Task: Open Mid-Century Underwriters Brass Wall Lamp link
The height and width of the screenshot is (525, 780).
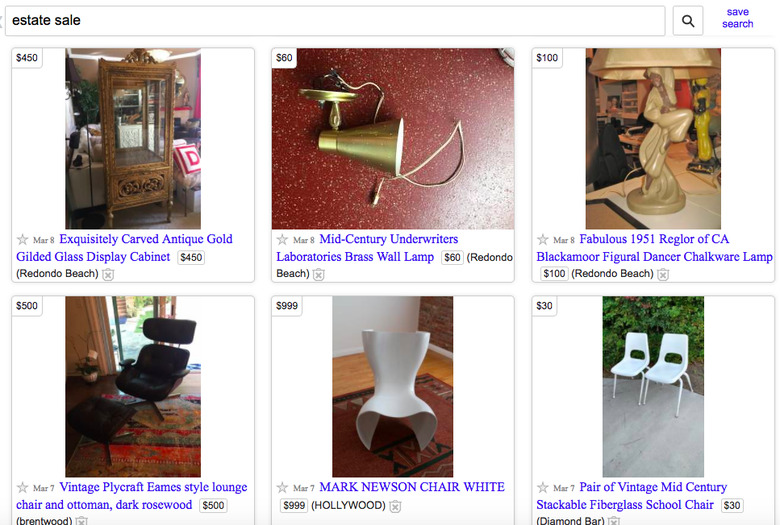Action: tap(355, 248)
